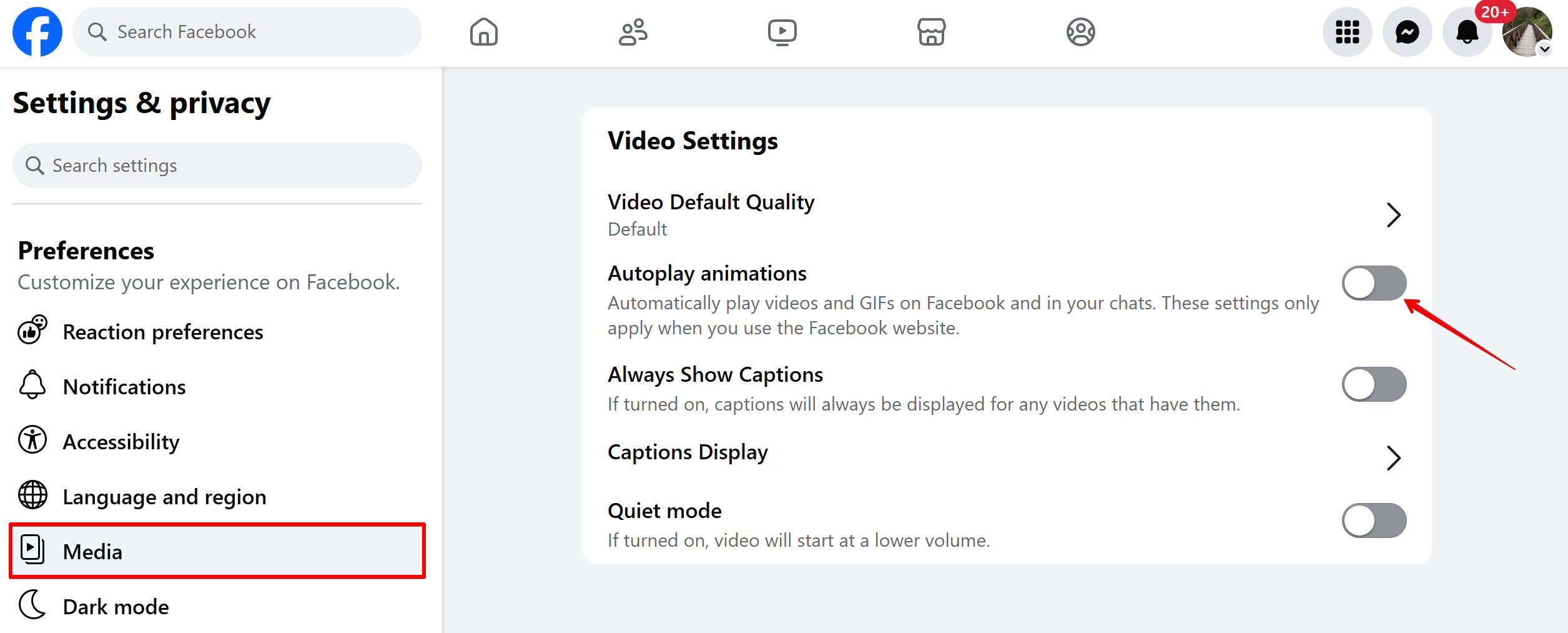Image resolution: width=1568 pixels, height=633 pixels.
Task: Open the Video tab icon
Action: [x=782, y=32]
